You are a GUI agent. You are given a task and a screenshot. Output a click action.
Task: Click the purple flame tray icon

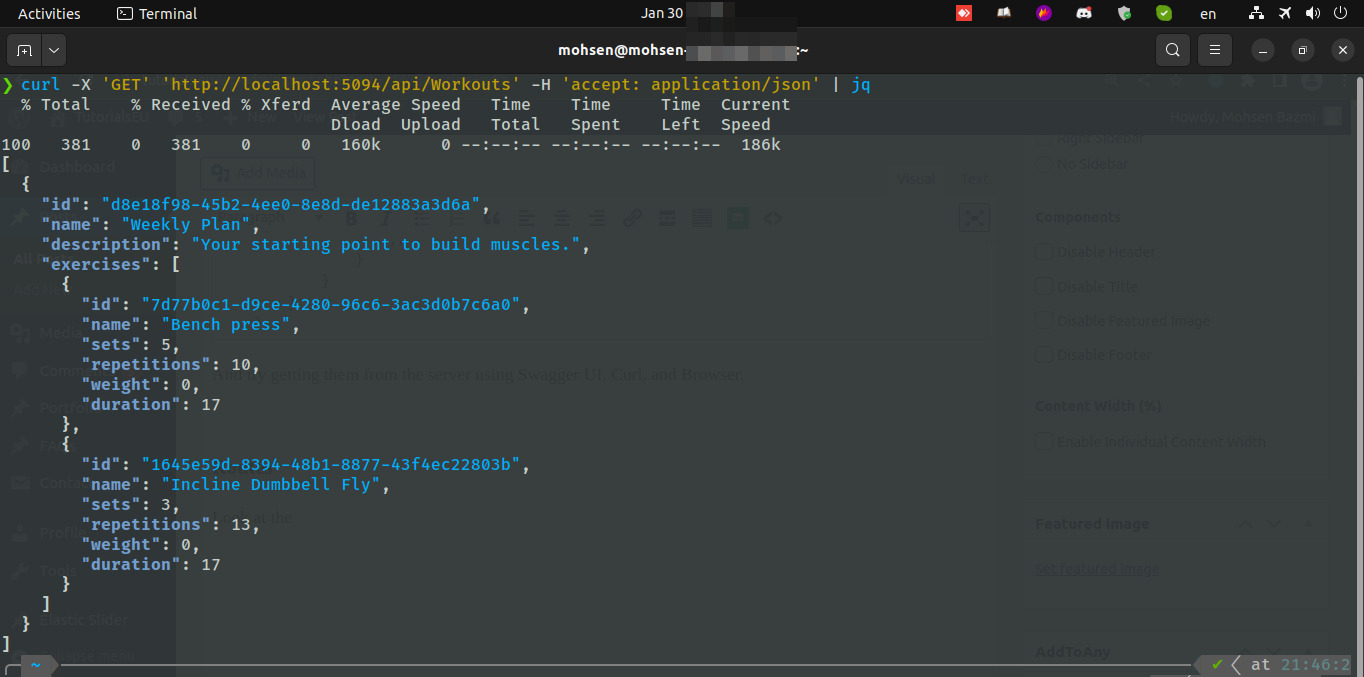[x=1044, y=14]
